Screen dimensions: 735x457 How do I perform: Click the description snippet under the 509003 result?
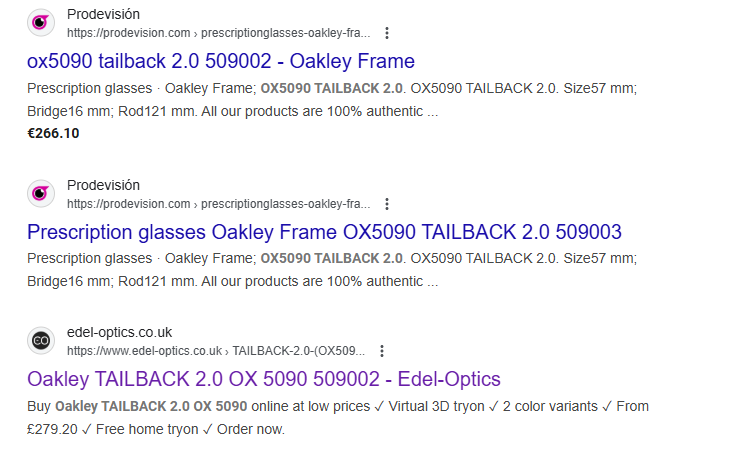[x=332, y=270]
